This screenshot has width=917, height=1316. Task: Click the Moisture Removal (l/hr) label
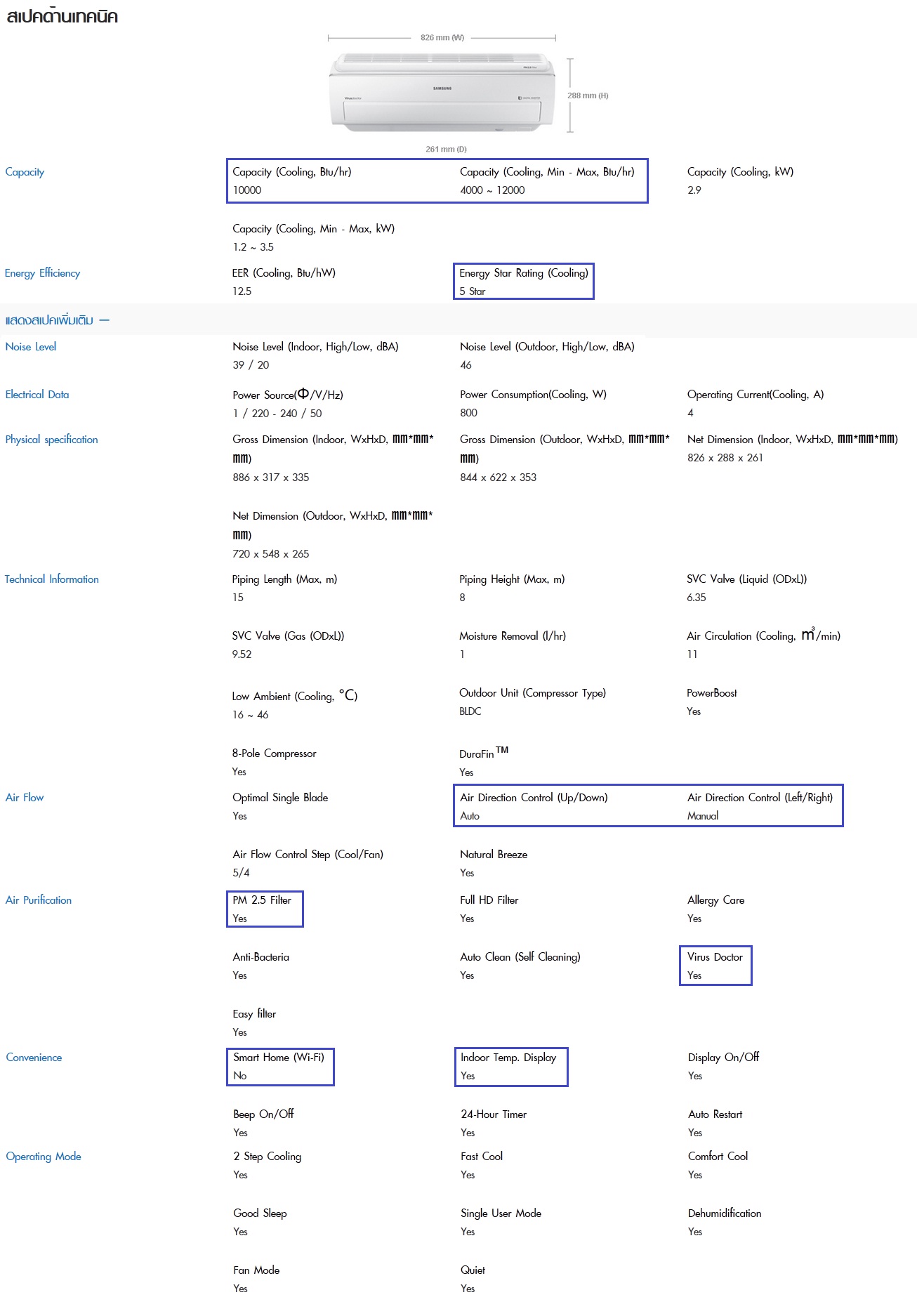tap(513, 636)
